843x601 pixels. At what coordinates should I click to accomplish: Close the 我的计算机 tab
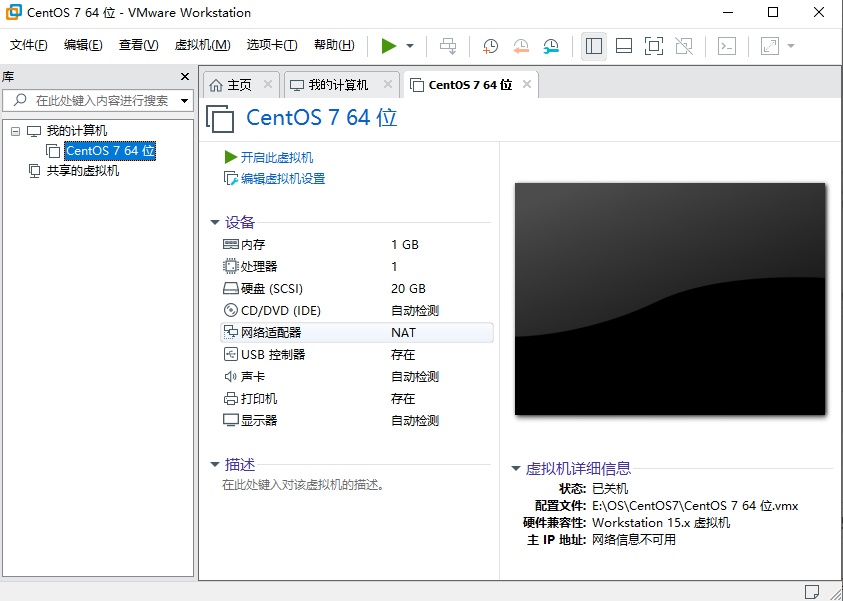click(388, 84)
